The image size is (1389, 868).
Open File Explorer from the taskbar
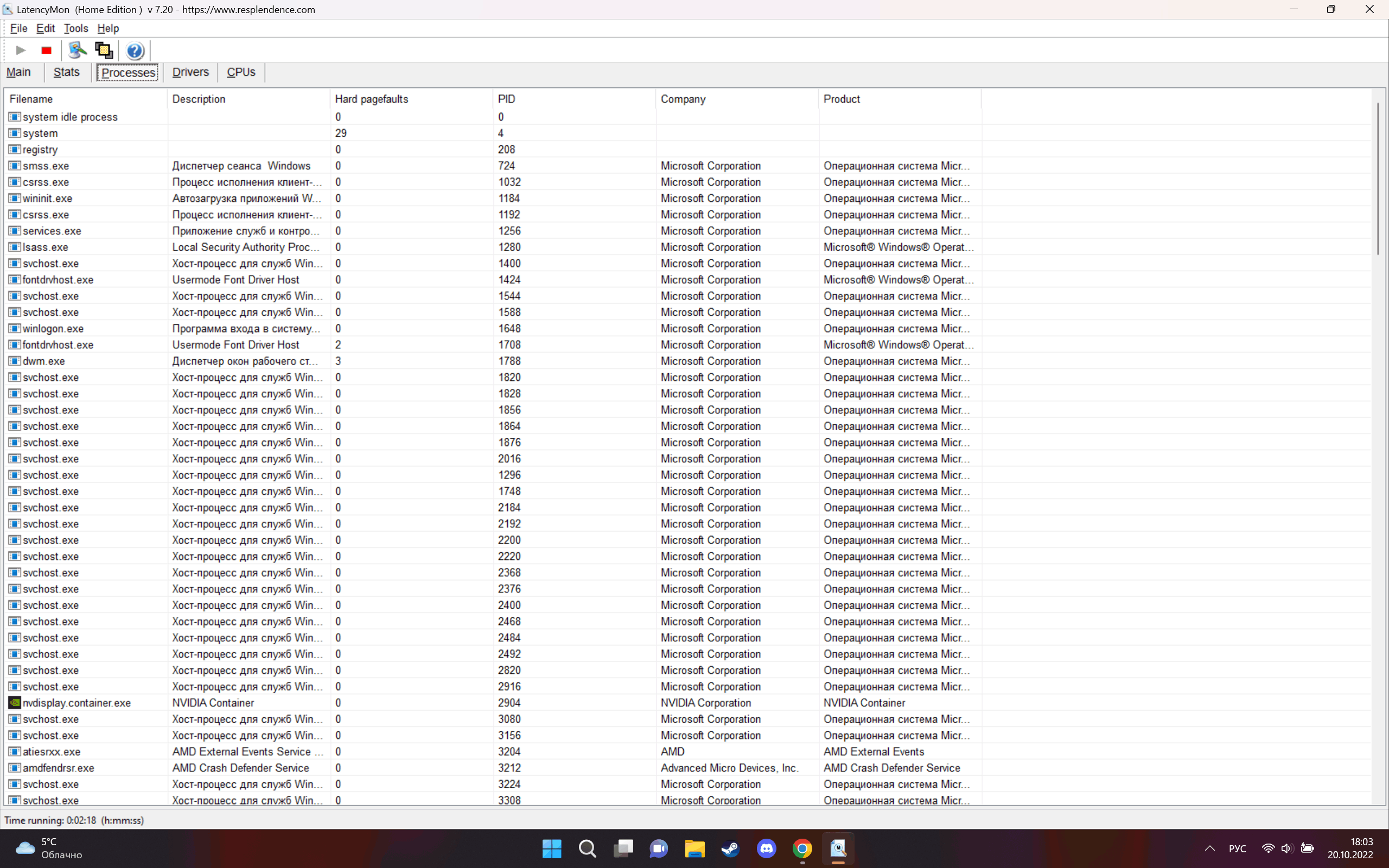coord(694,848)
